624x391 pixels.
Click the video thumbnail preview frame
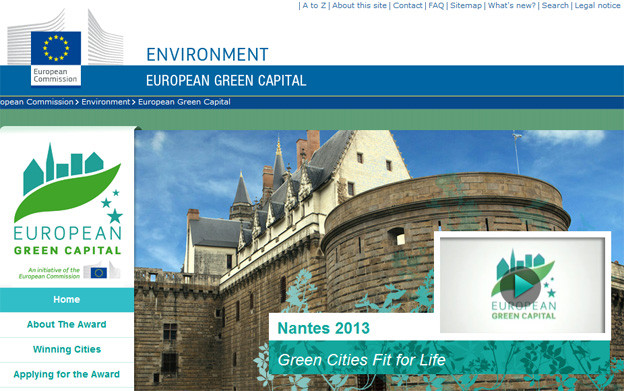click(x=523, y=285)
